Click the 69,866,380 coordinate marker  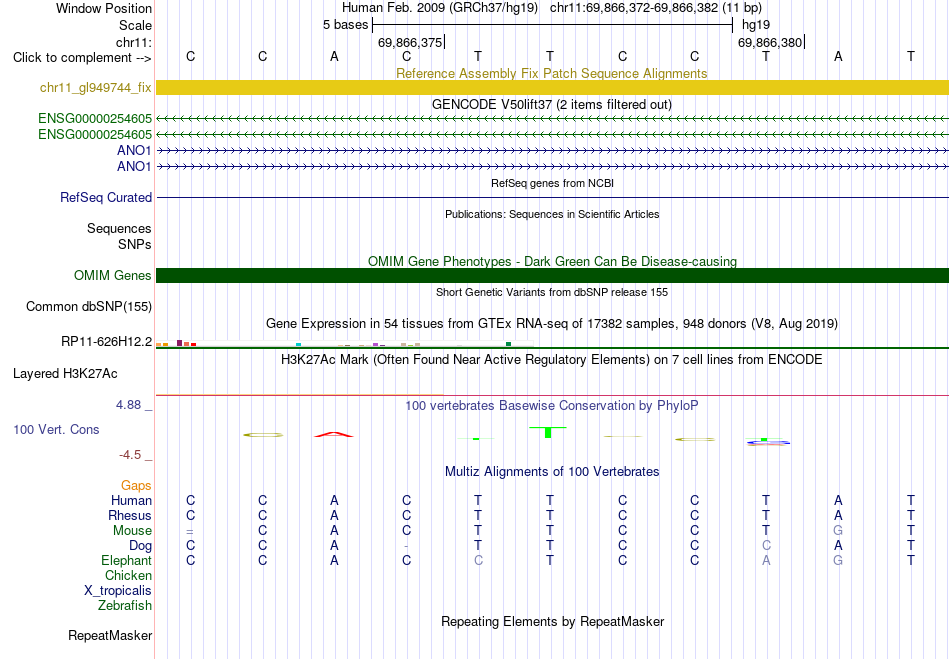coord(770,42)
